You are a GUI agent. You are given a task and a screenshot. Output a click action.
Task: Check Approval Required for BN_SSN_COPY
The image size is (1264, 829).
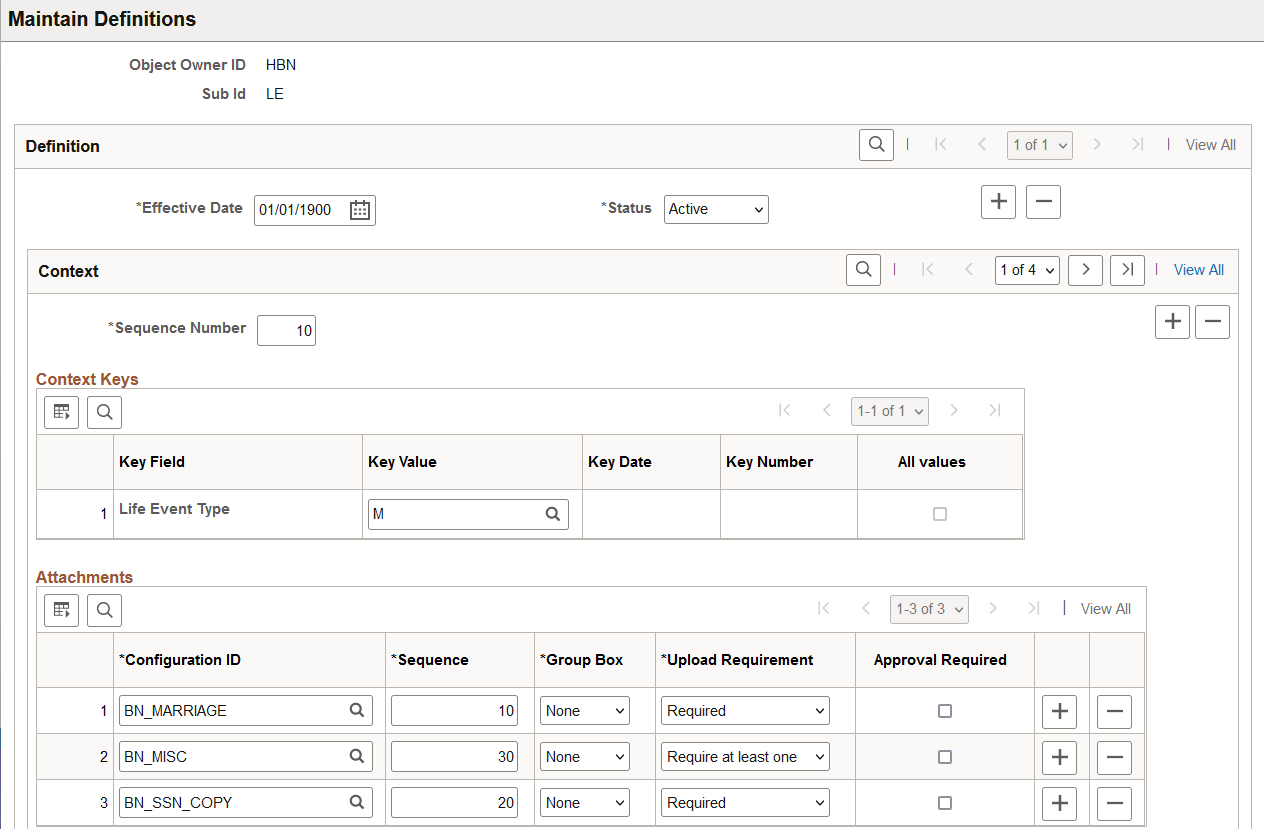(x=944, y=803)
